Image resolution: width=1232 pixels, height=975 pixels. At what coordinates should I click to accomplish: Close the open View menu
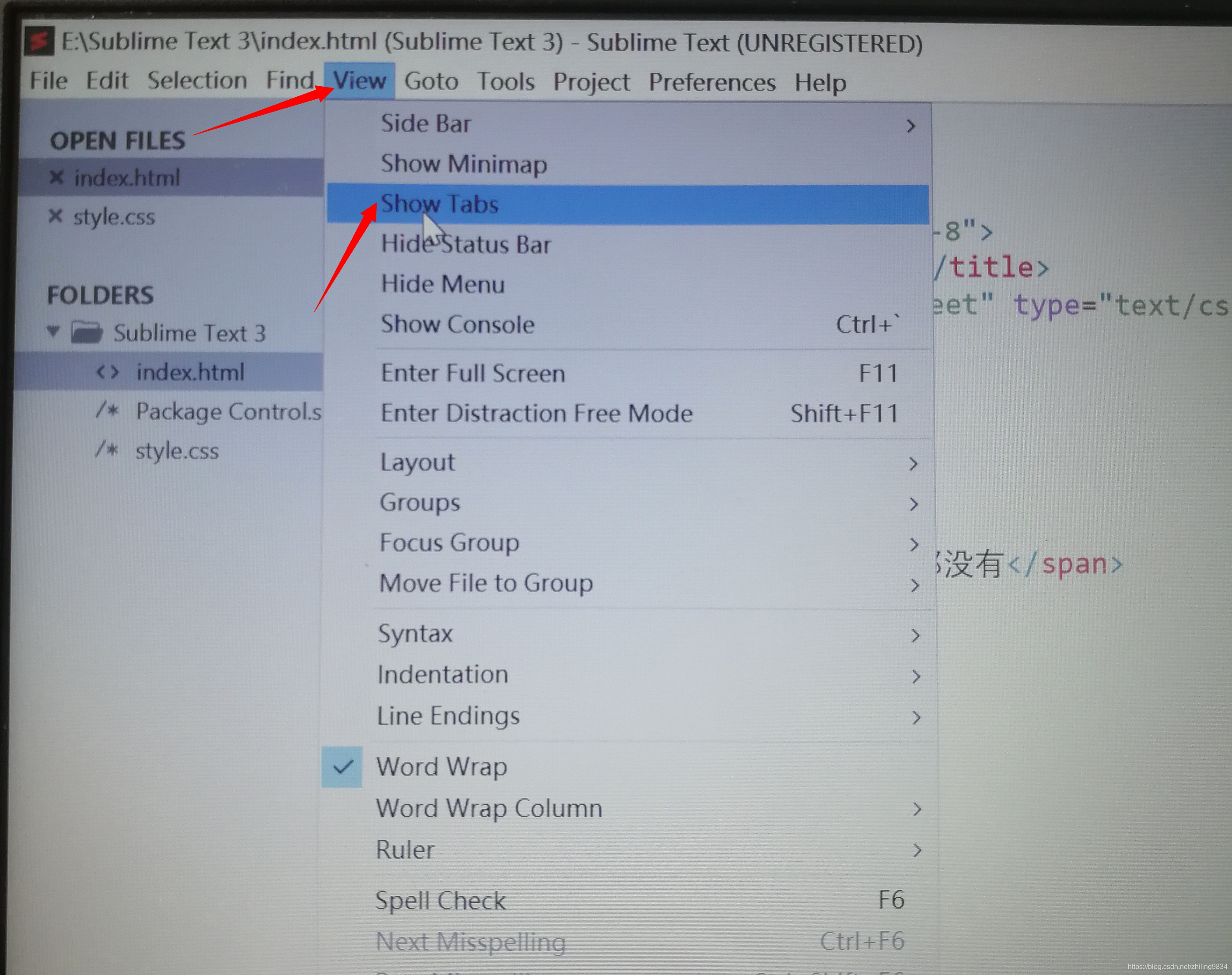[x=360, y=81]
